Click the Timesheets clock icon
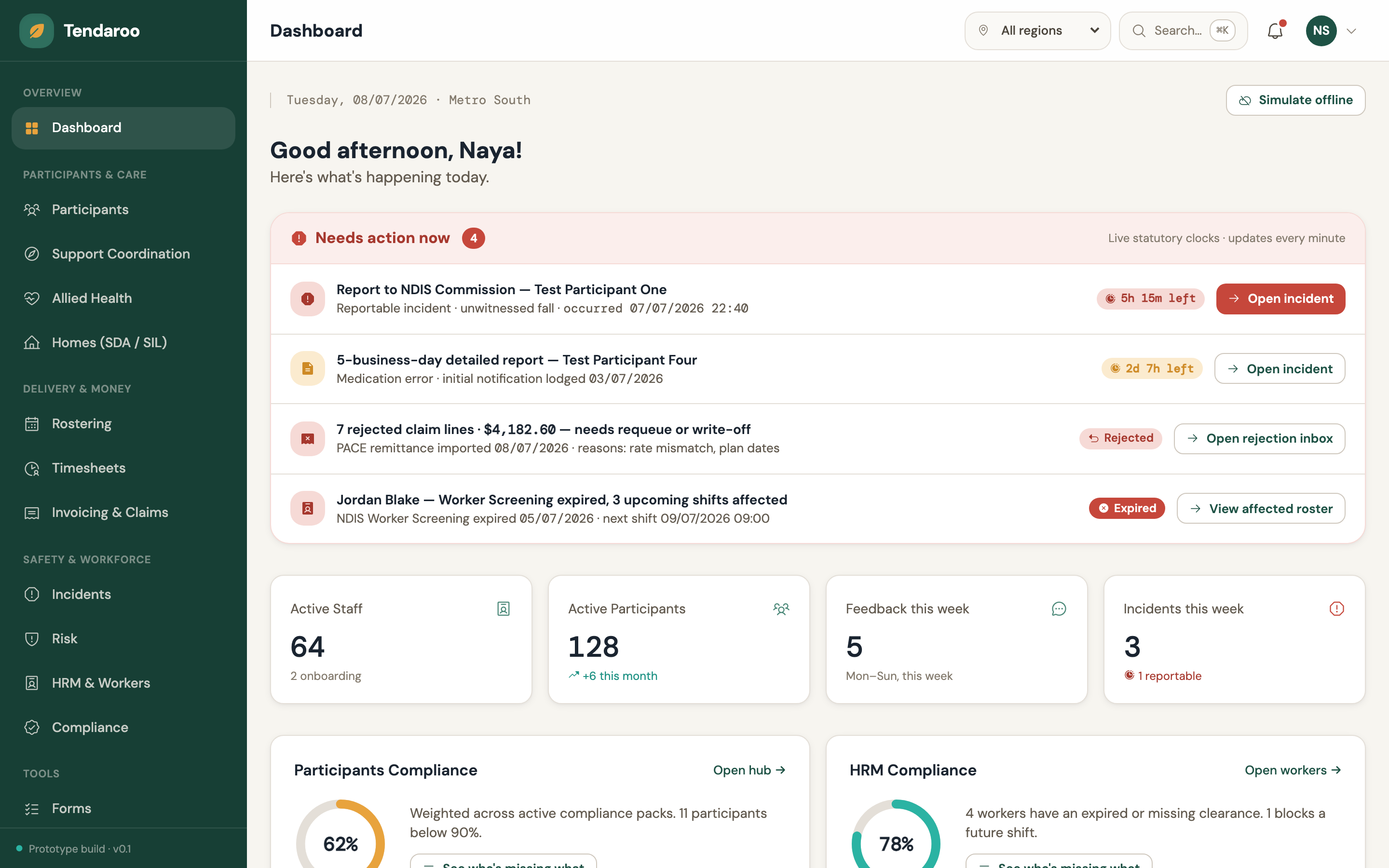The width and height of the screenshot is (1389, 868). pyautogui.click(x=32, y=468)
